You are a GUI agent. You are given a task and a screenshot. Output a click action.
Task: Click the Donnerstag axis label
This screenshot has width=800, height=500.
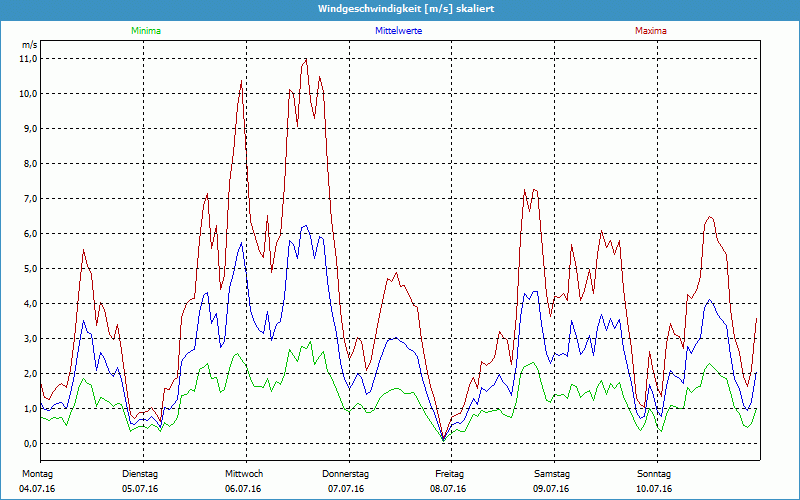tap(346, 474)
